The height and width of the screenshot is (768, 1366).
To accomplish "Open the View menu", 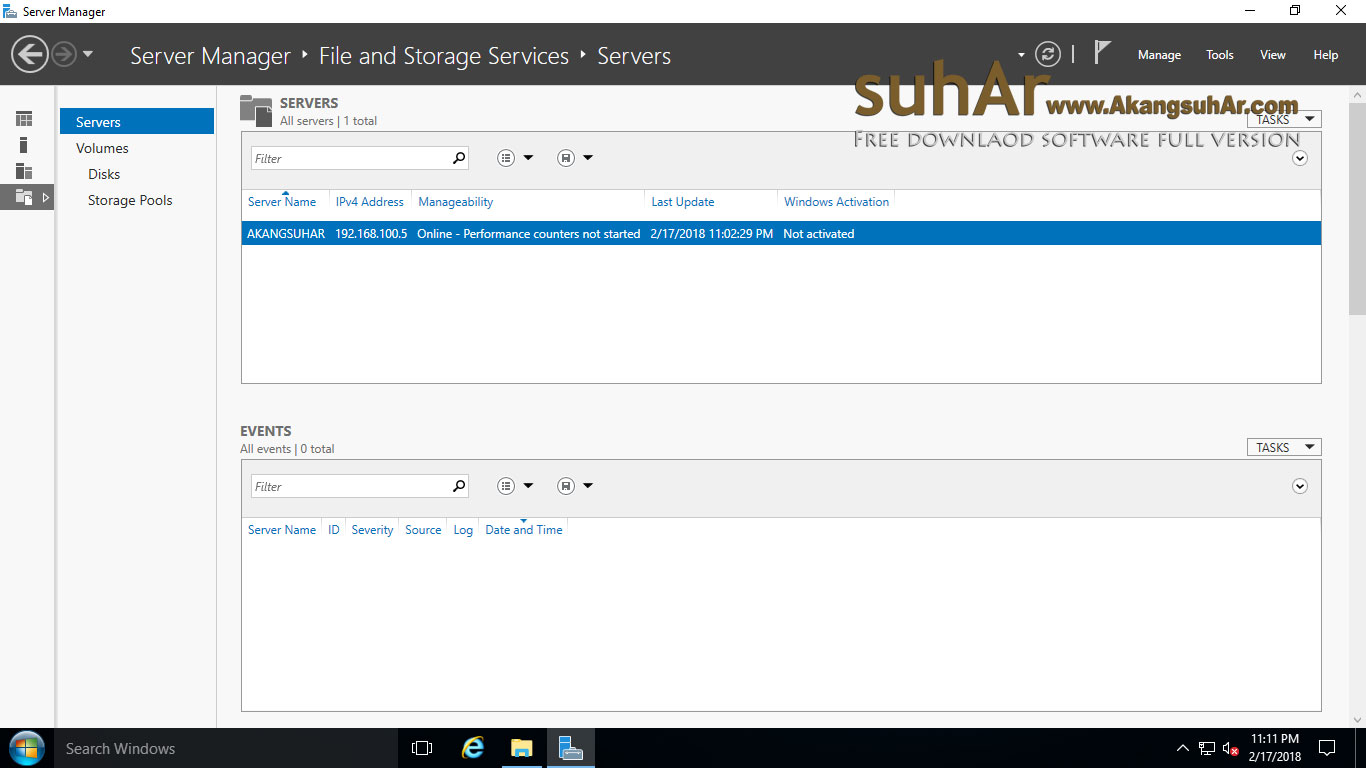I will [x=1273, y=55].
